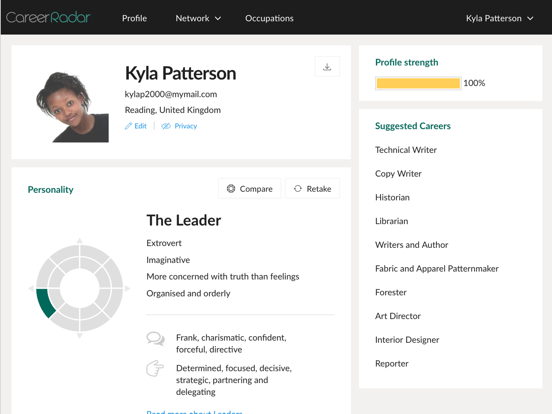This screenshot has width=552, height=414.
Task: Click the Personality section heading
Action: (51, 190)
